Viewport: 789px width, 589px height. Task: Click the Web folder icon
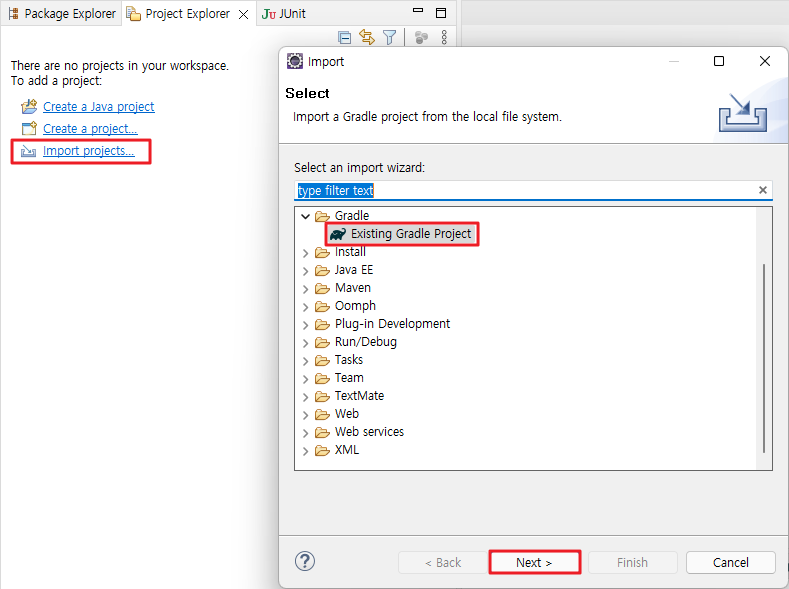pyautogui.click(x=322, y=414)
